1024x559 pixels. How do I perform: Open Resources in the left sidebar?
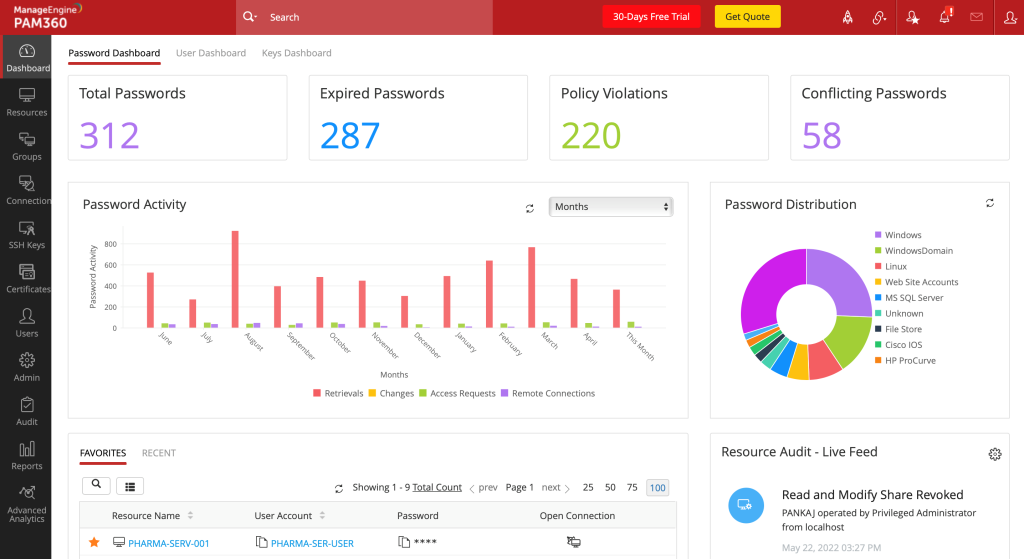coord(26,101)
